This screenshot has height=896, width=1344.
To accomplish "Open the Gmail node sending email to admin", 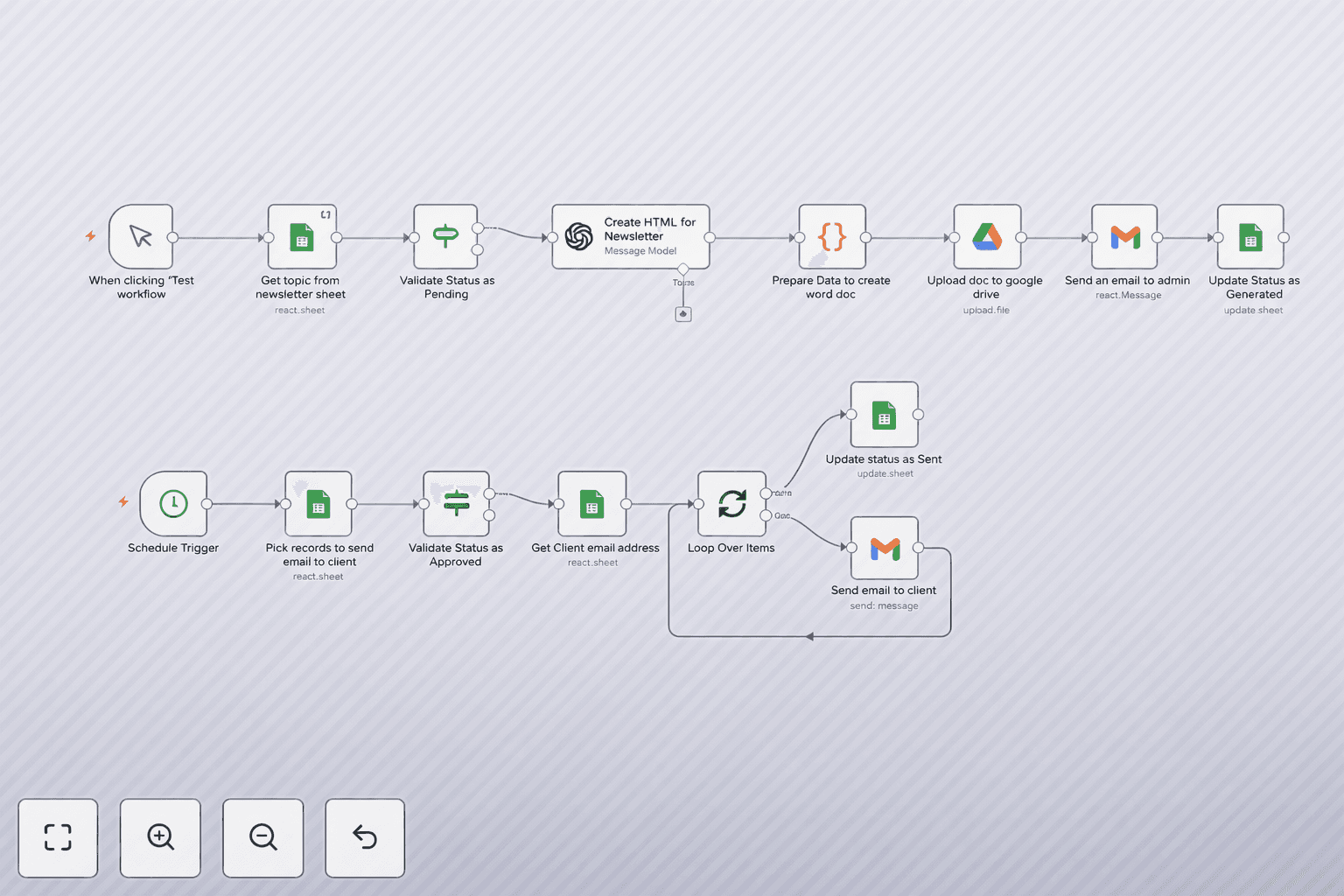I will point(1124,236).
